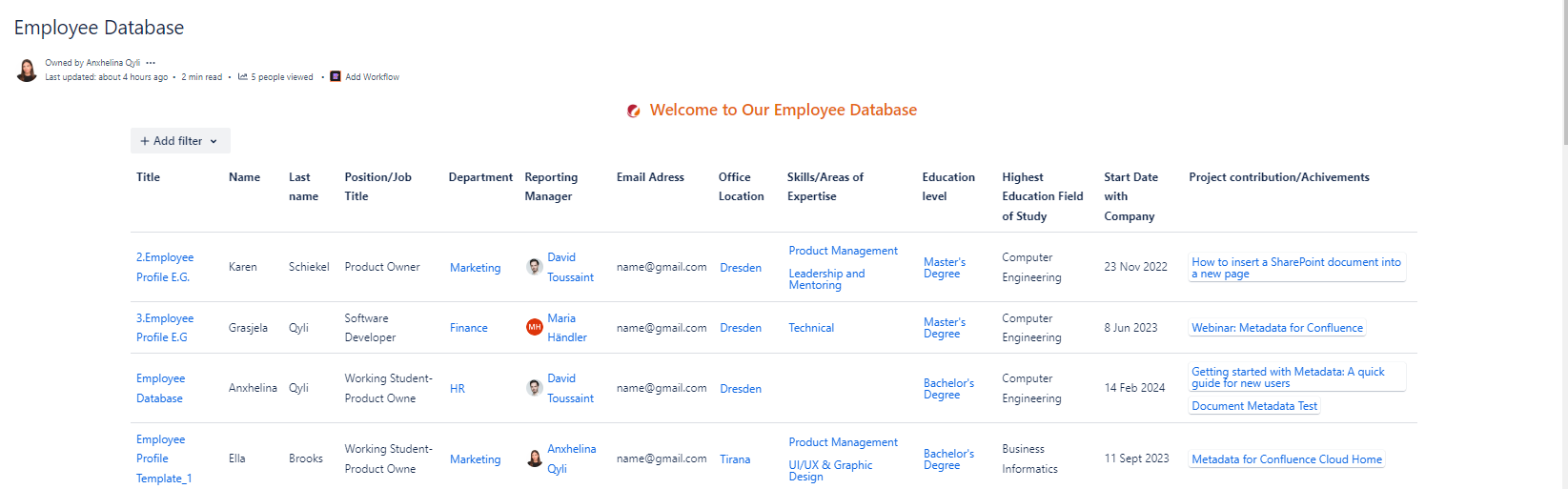This screenshot has width=1568, height=489.
Task: Click the vertical scrollbar on the right edge
Action: [1564, 71]
